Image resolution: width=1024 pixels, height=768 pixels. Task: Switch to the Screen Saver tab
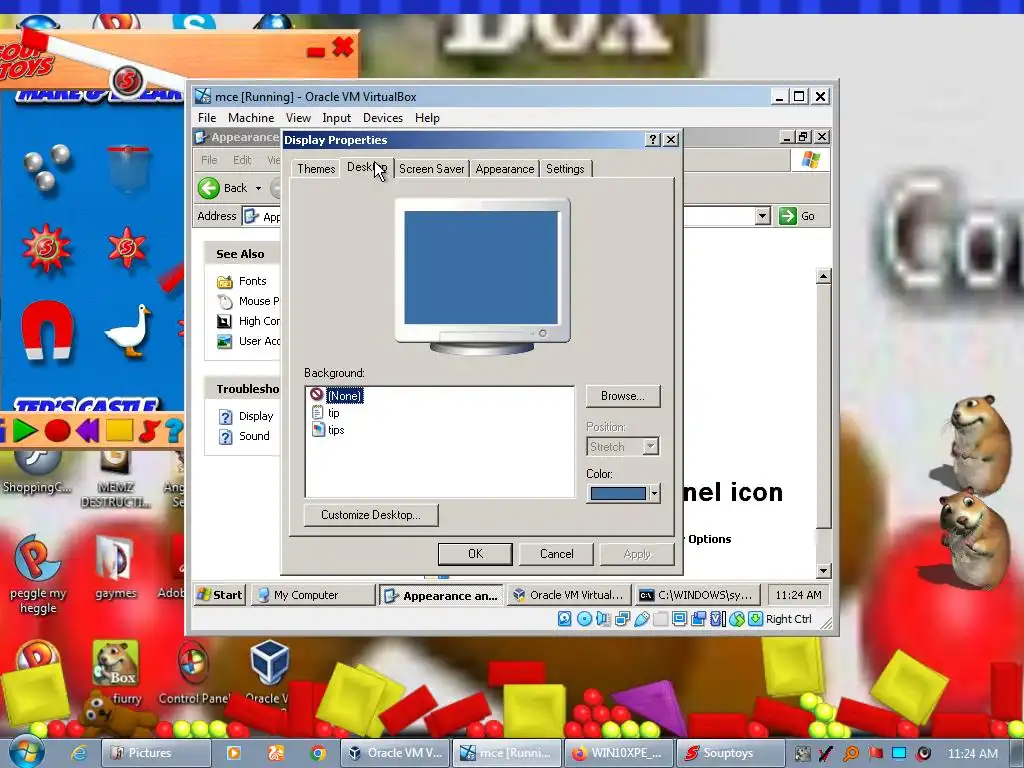pyautogui.click(x=432, y=168)
